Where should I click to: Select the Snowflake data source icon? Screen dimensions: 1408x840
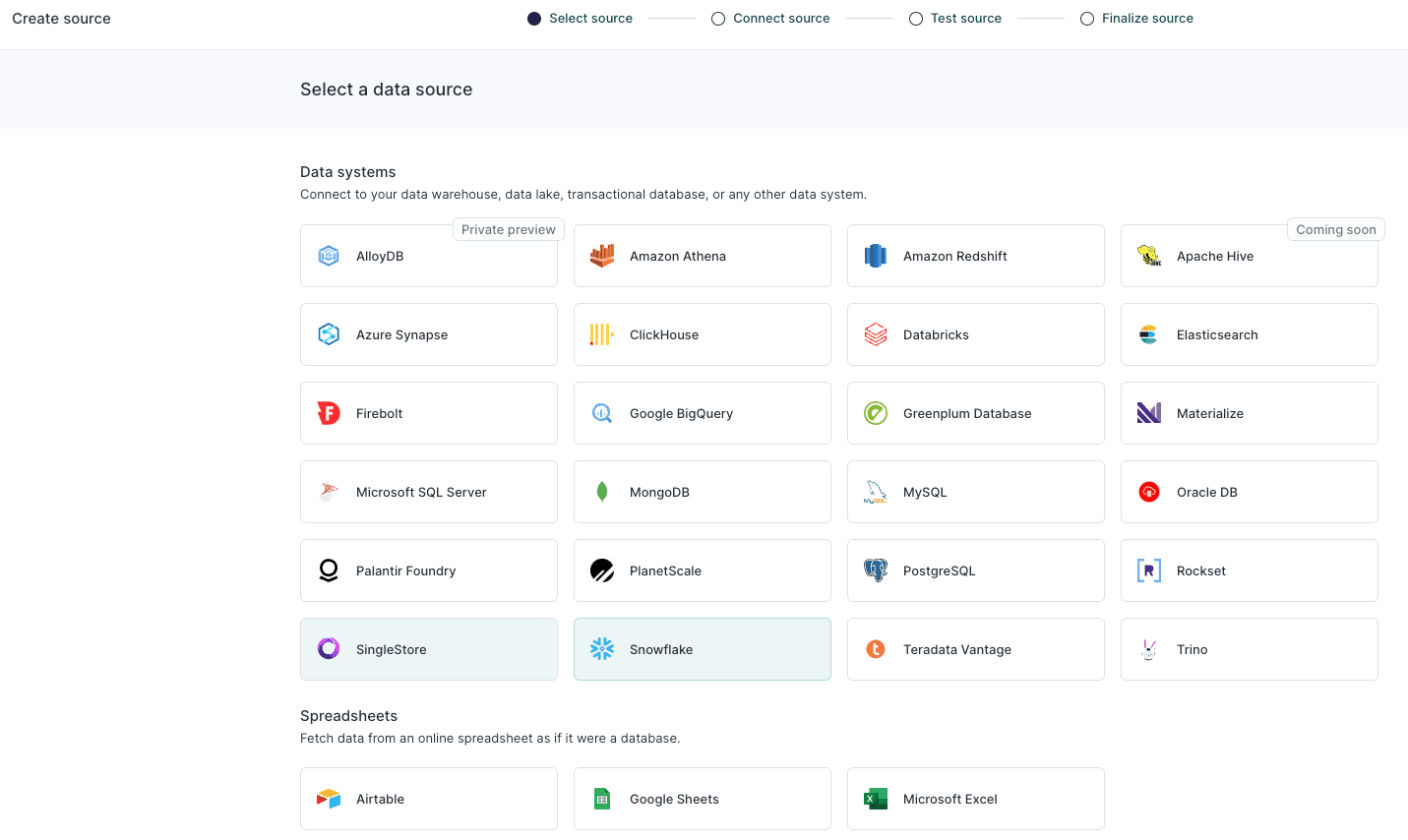(x=601, y=648)
